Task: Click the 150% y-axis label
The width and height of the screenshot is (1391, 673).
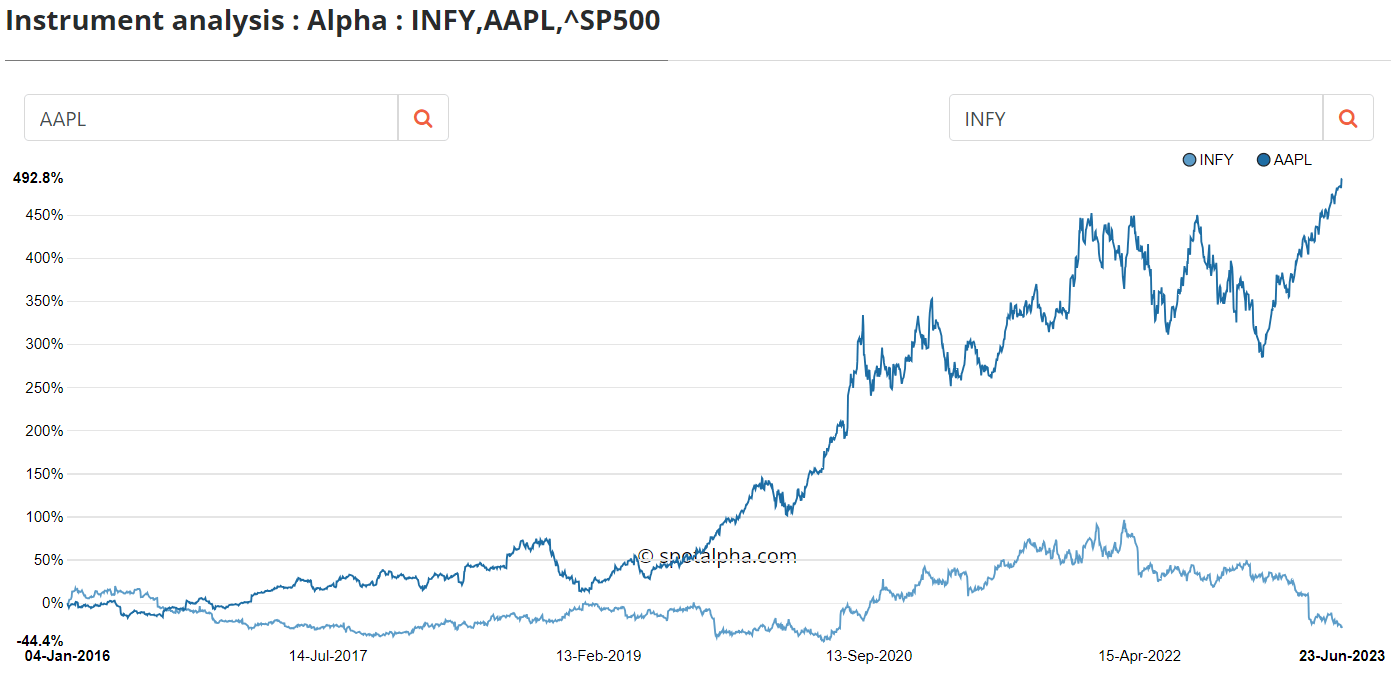Action: (x=45, y=474)
